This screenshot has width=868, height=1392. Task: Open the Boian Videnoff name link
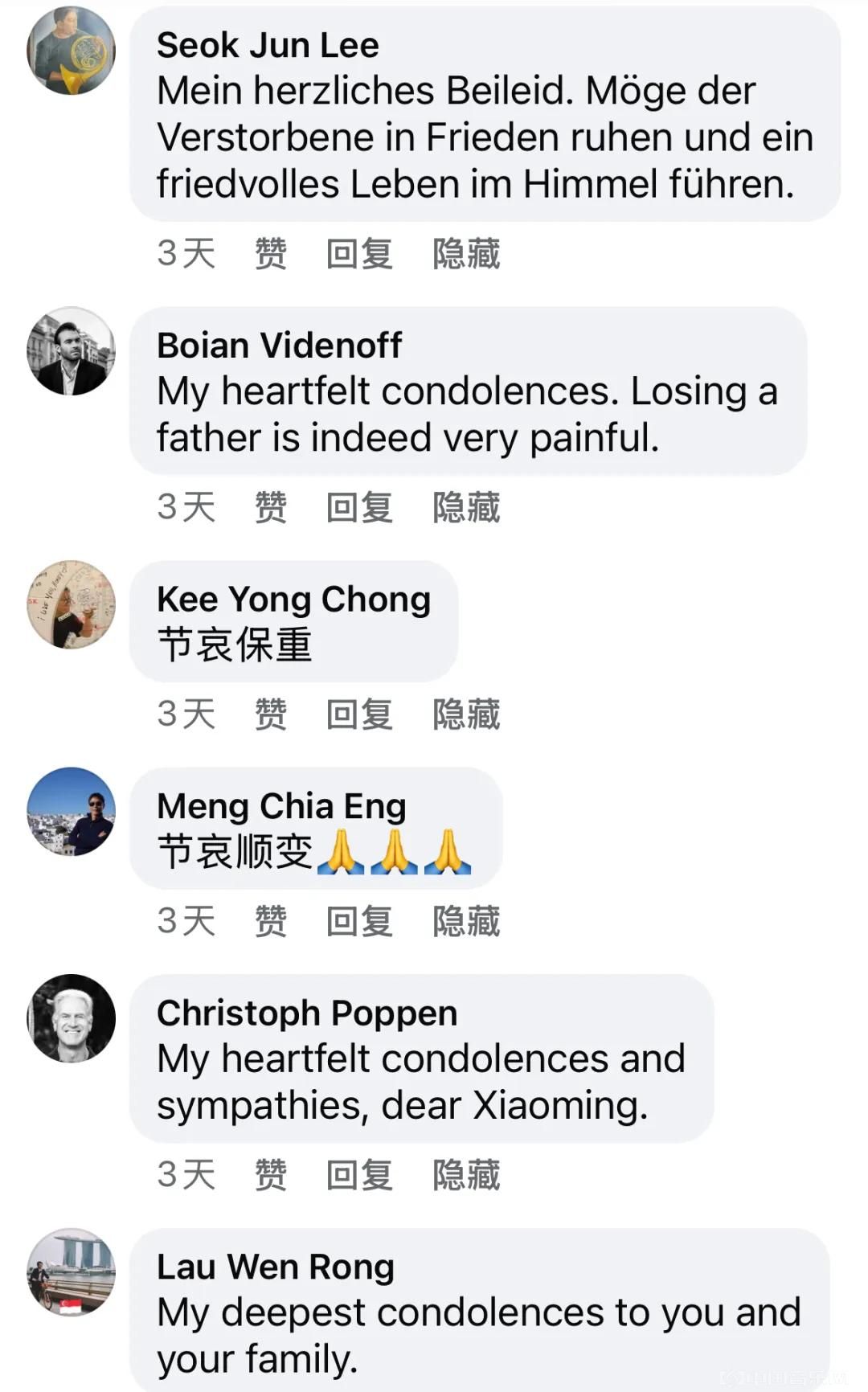point(279,346)
